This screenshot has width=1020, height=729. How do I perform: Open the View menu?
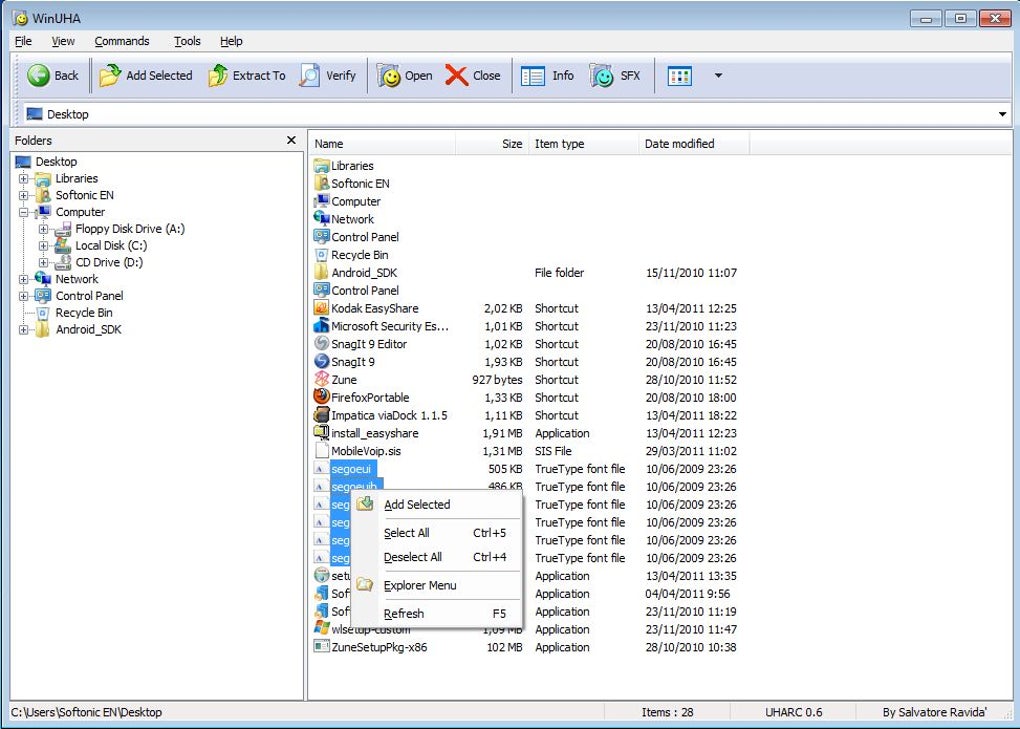pos(63,41)
